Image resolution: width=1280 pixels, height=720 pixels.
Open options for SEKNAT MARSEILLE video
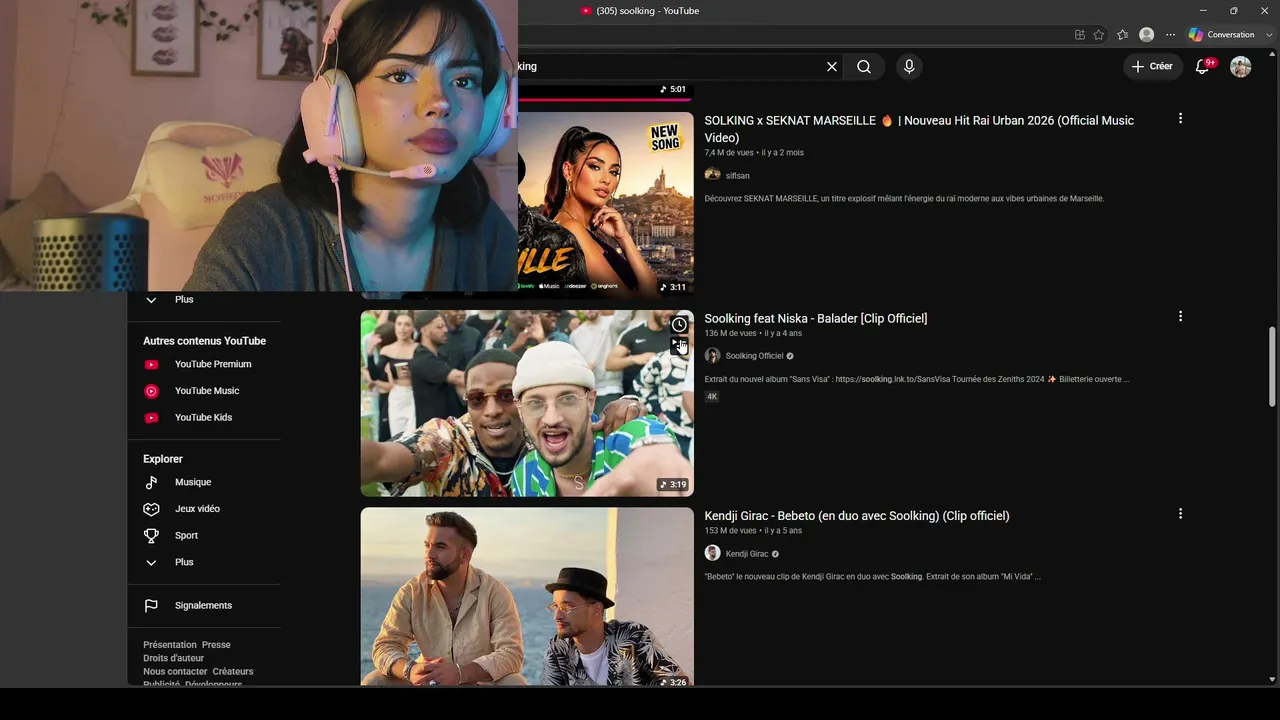1180,118
